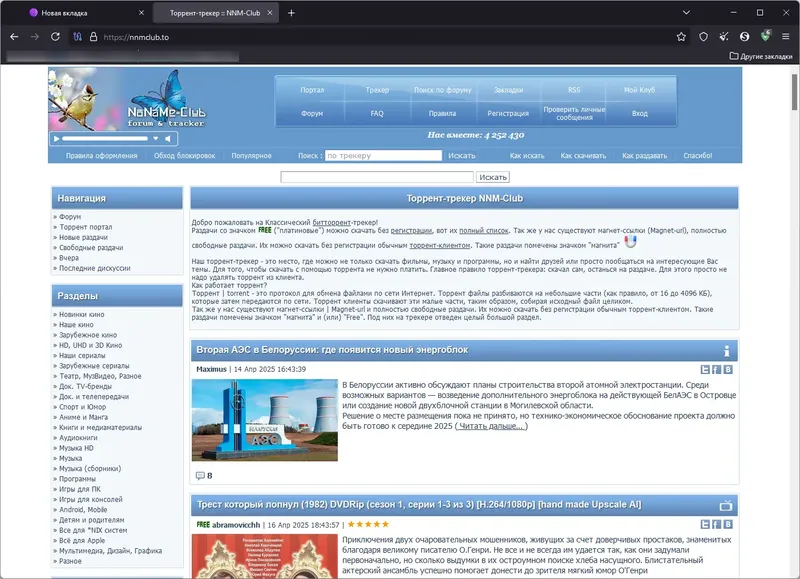Mute the audio player speaker icon
The width and height of the screenshot is (800, 579).
[168, 139]
